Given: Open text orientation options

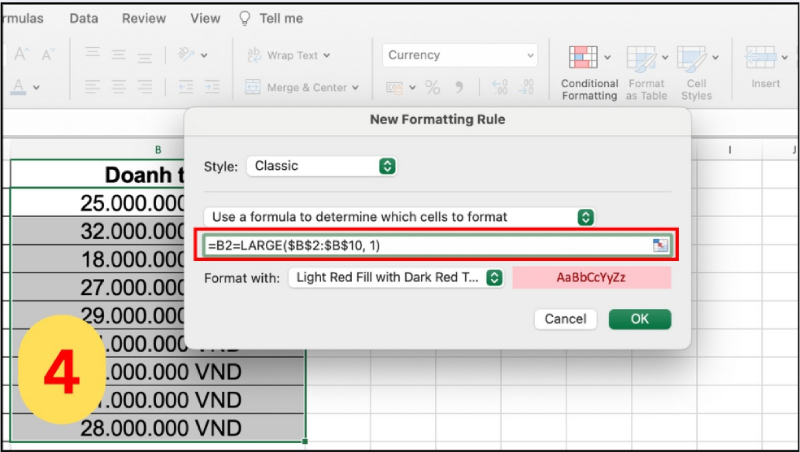Looking at the screenshot, I should (x=186, y=54).
